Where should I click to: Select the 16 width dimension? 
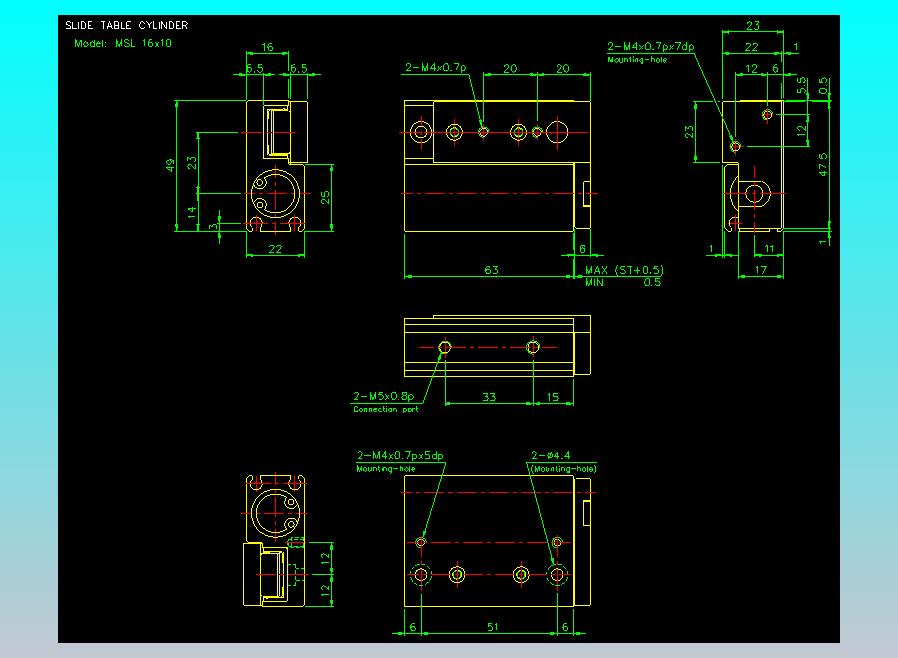(x=267, y=47)
